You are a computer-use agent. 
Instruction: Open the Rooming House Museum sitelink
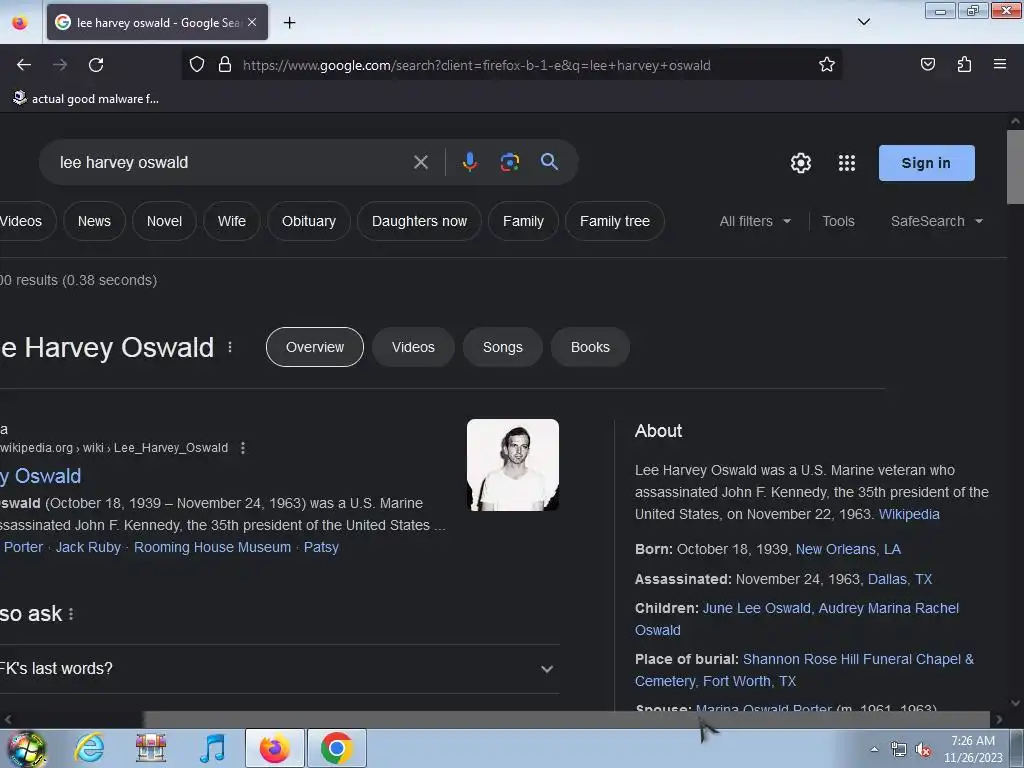212,547
